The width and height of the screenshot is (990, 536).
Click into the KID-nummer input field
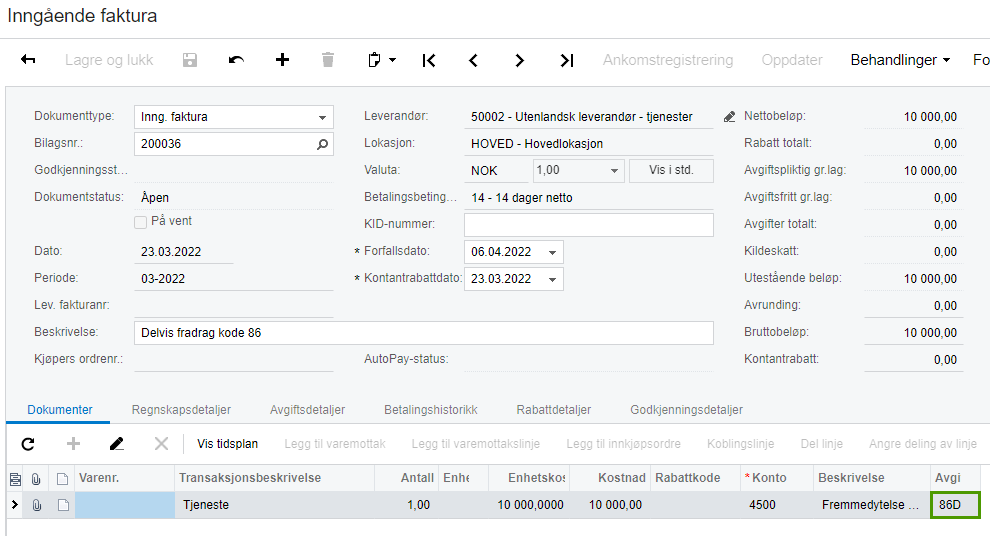point(588,225)
